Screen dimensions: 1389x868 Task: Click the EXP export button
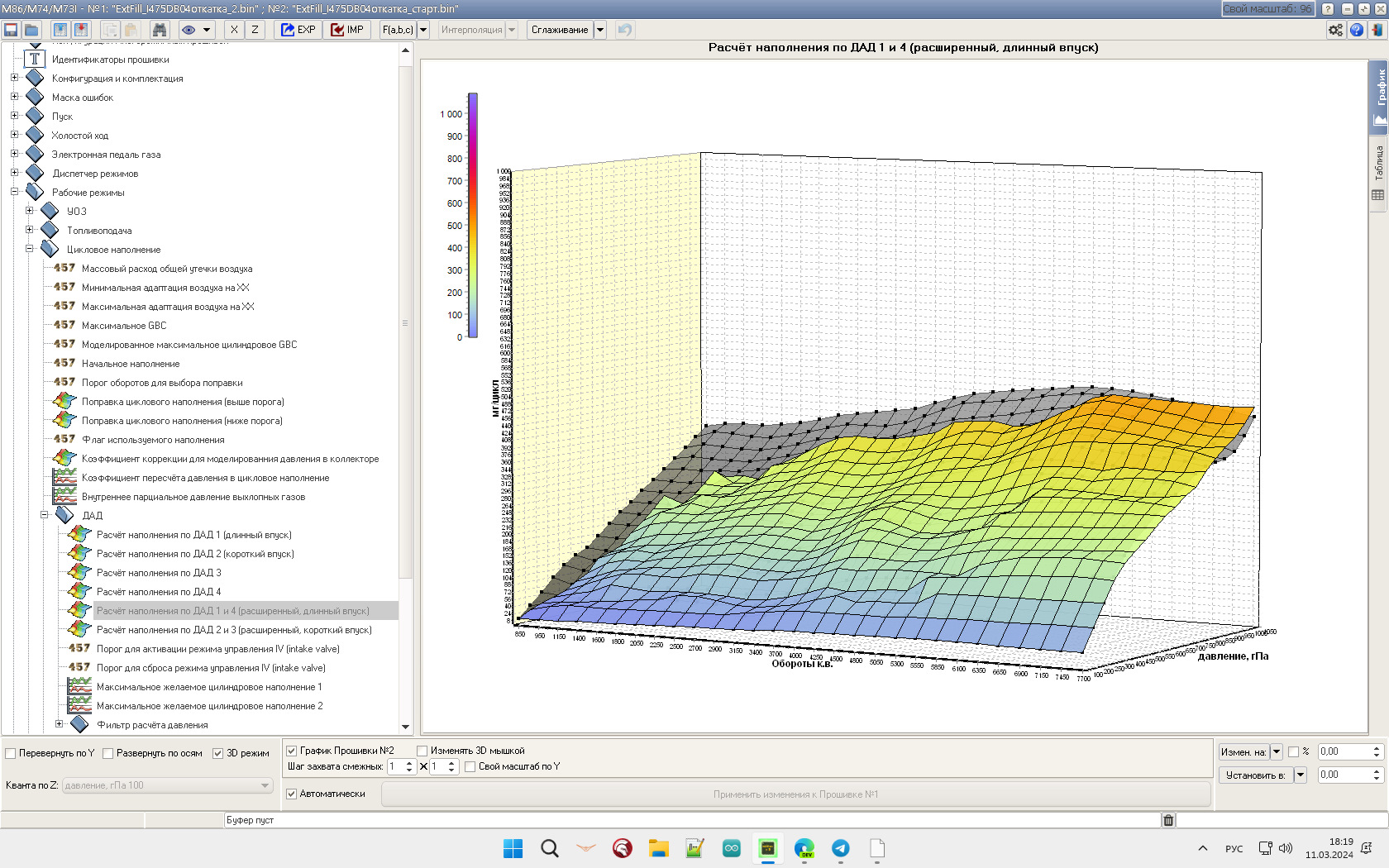(x=298, y=30)
